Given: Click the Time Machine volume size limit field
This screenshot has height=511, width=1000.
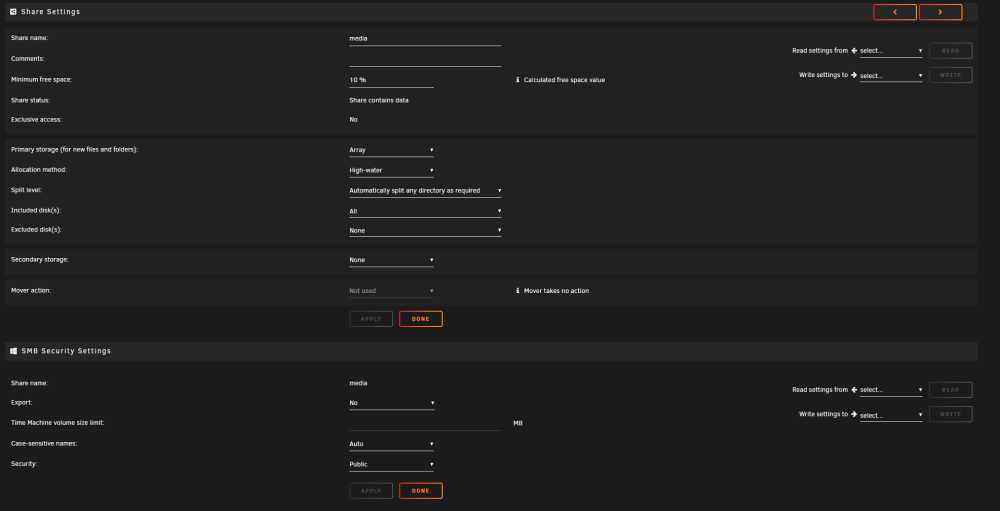Looking at the screenshot, I should (x=425, y=423).
